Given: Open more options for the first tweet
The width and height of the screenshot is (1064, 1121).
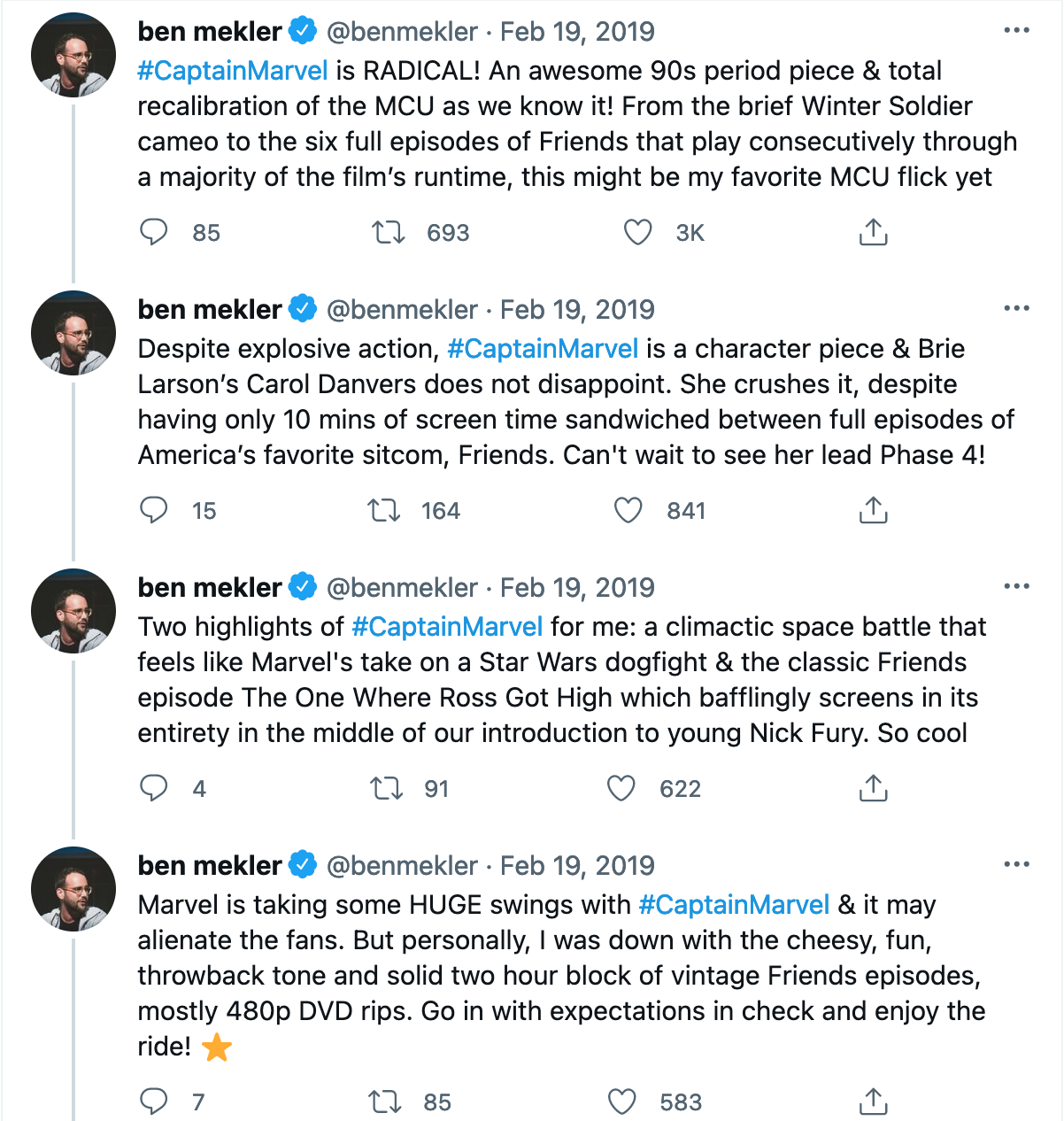Looking at the screenshot, I should pyautogui.click(x=1016, y=31).
